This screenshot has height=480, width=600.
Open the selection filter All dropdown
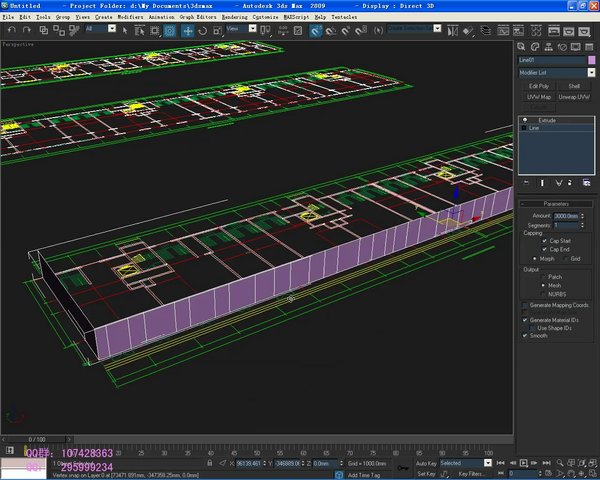click(x=112, y=29)
